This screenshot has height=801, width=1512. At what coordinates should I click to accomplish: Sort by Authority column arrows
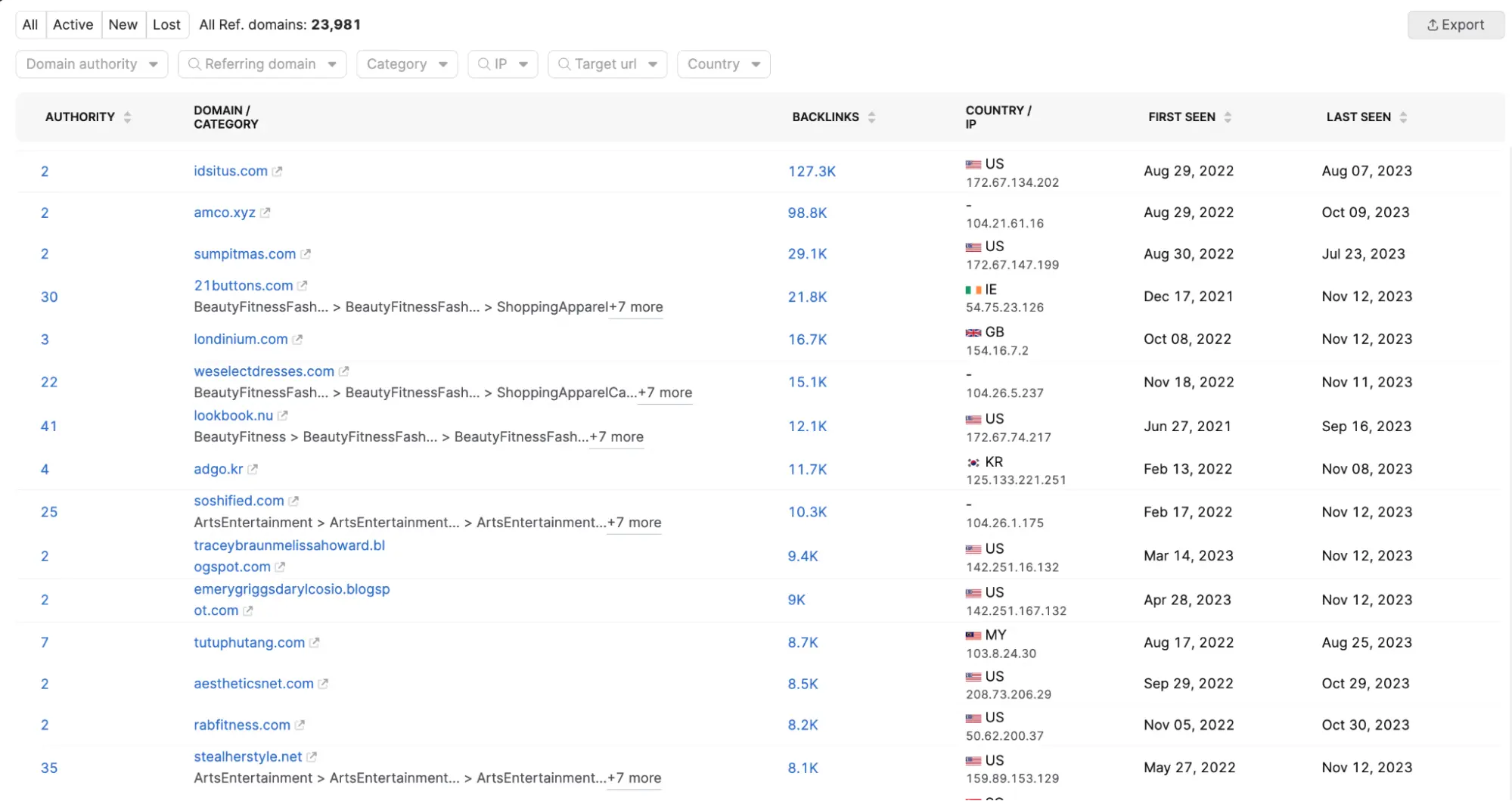point(127,117)
